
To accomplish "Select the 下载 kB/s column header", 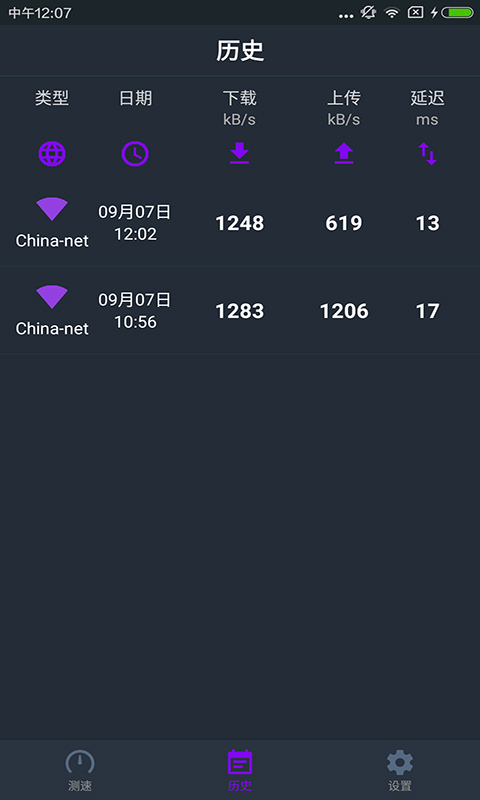I will click(x=239, y=108).
